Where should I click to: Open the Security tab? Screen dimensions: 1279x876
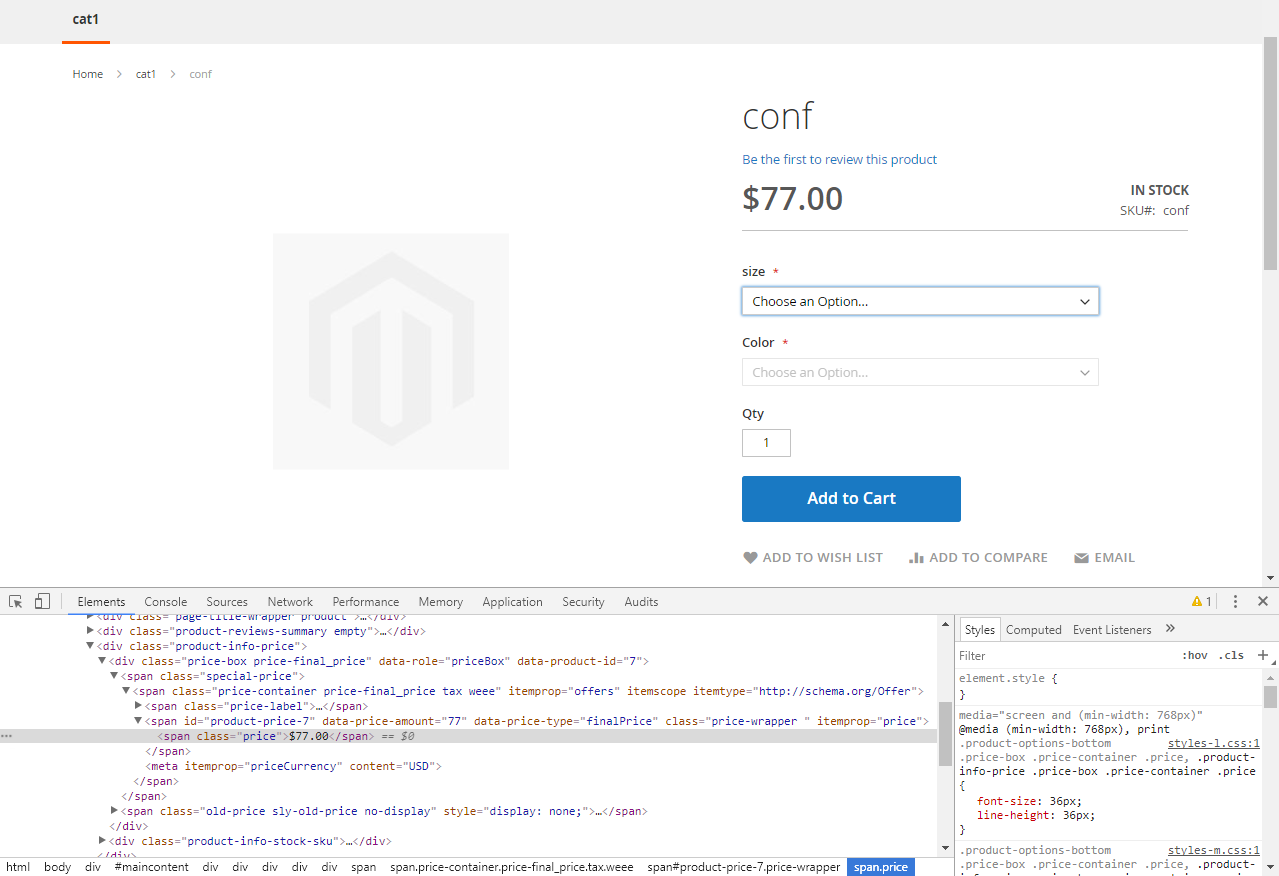point(583,601)
